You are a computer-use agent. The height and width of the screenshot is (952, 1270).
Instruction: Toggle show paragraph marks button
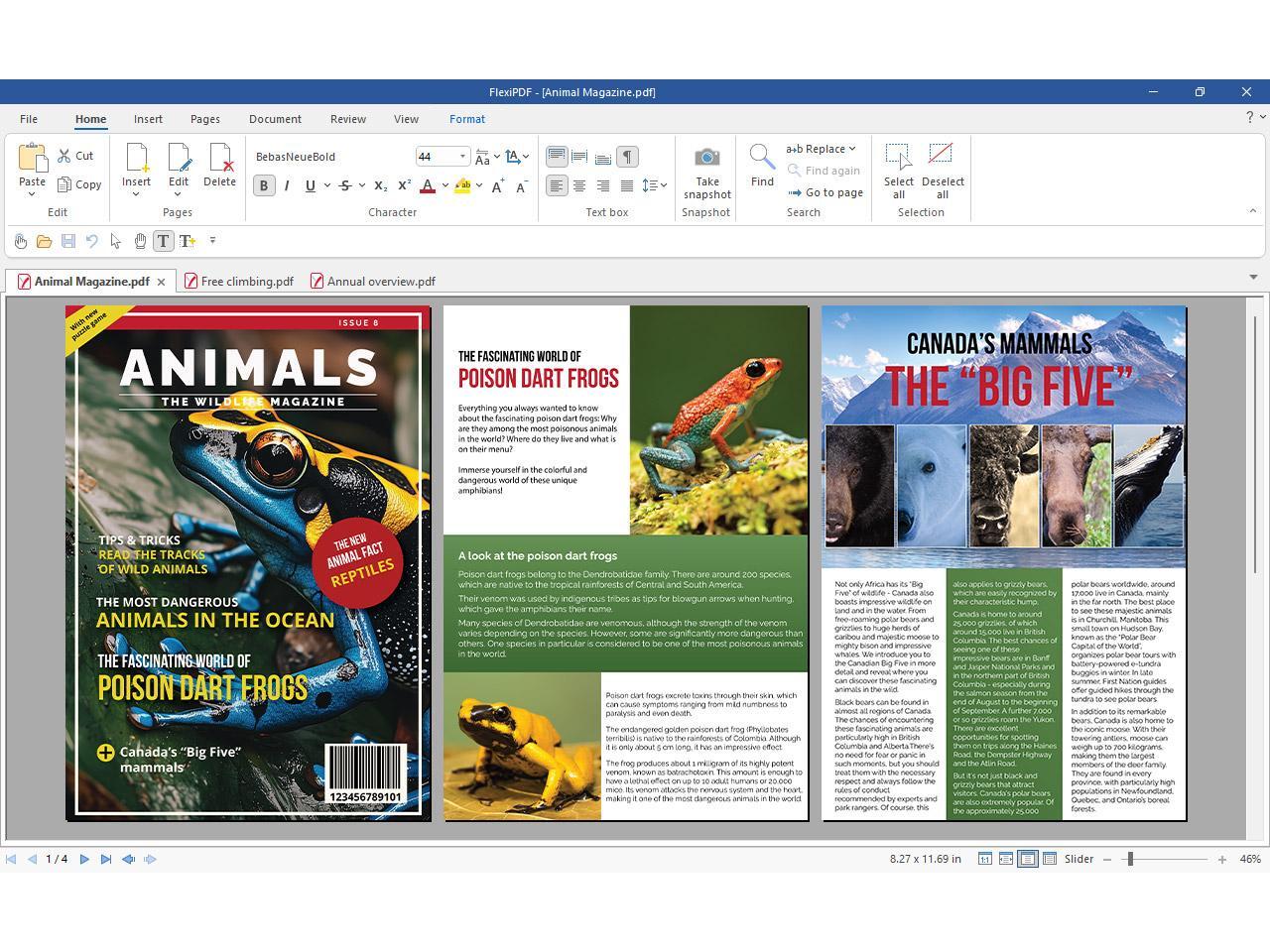[627, 157]
